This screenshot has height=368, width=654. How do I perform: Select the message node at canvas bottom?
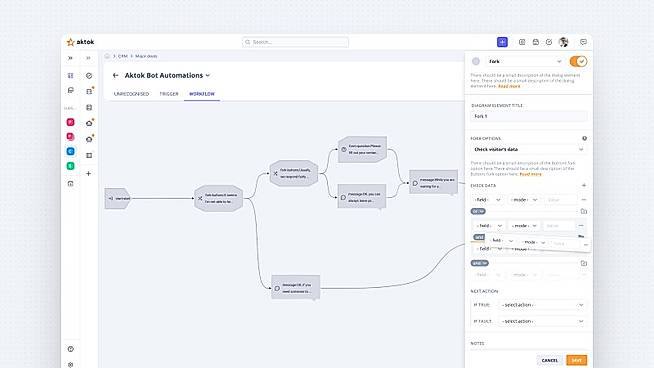click(295, 288)
